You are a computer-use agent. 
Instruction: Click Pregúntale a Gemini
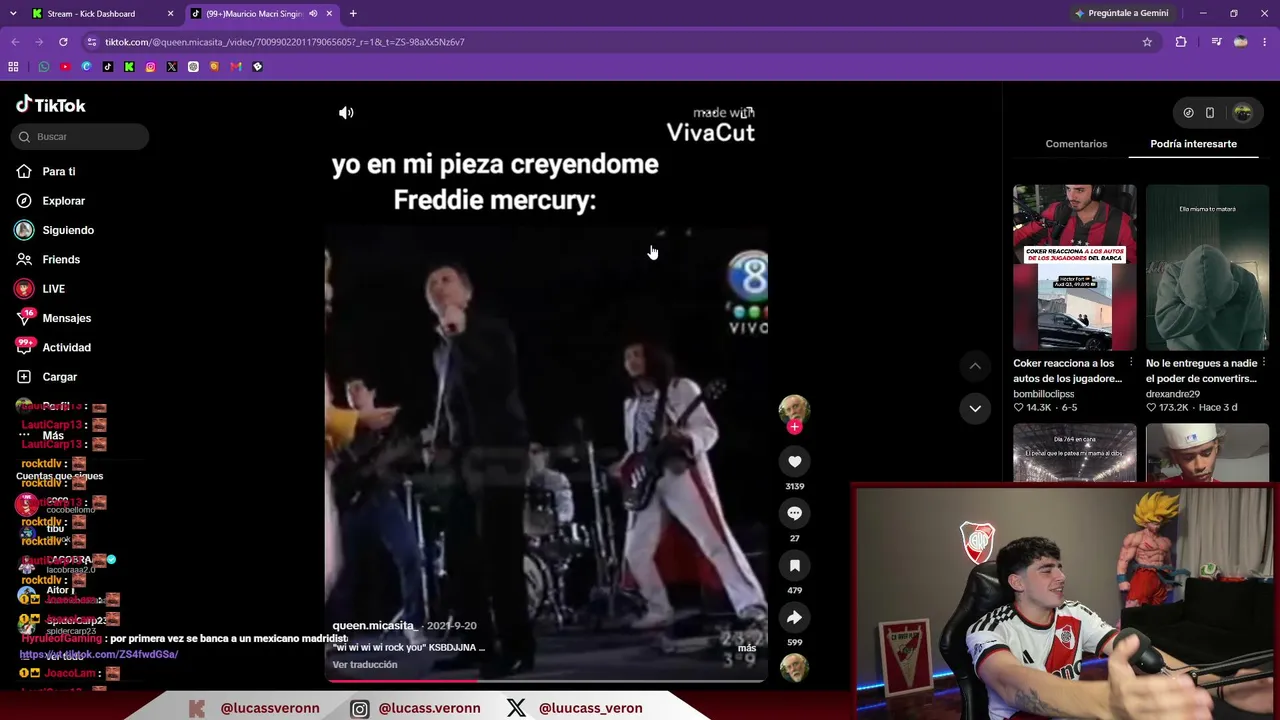tap(1121, 14)
